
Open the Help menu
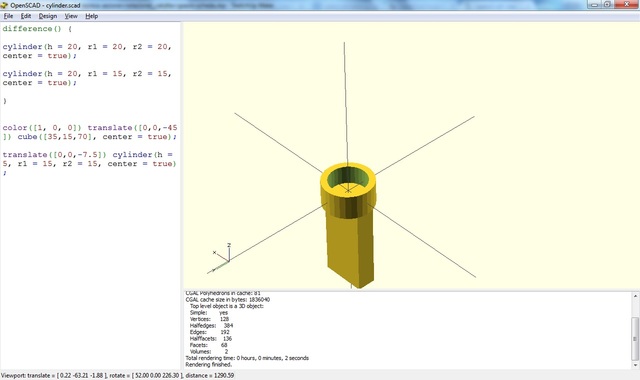tap(91, 16)
